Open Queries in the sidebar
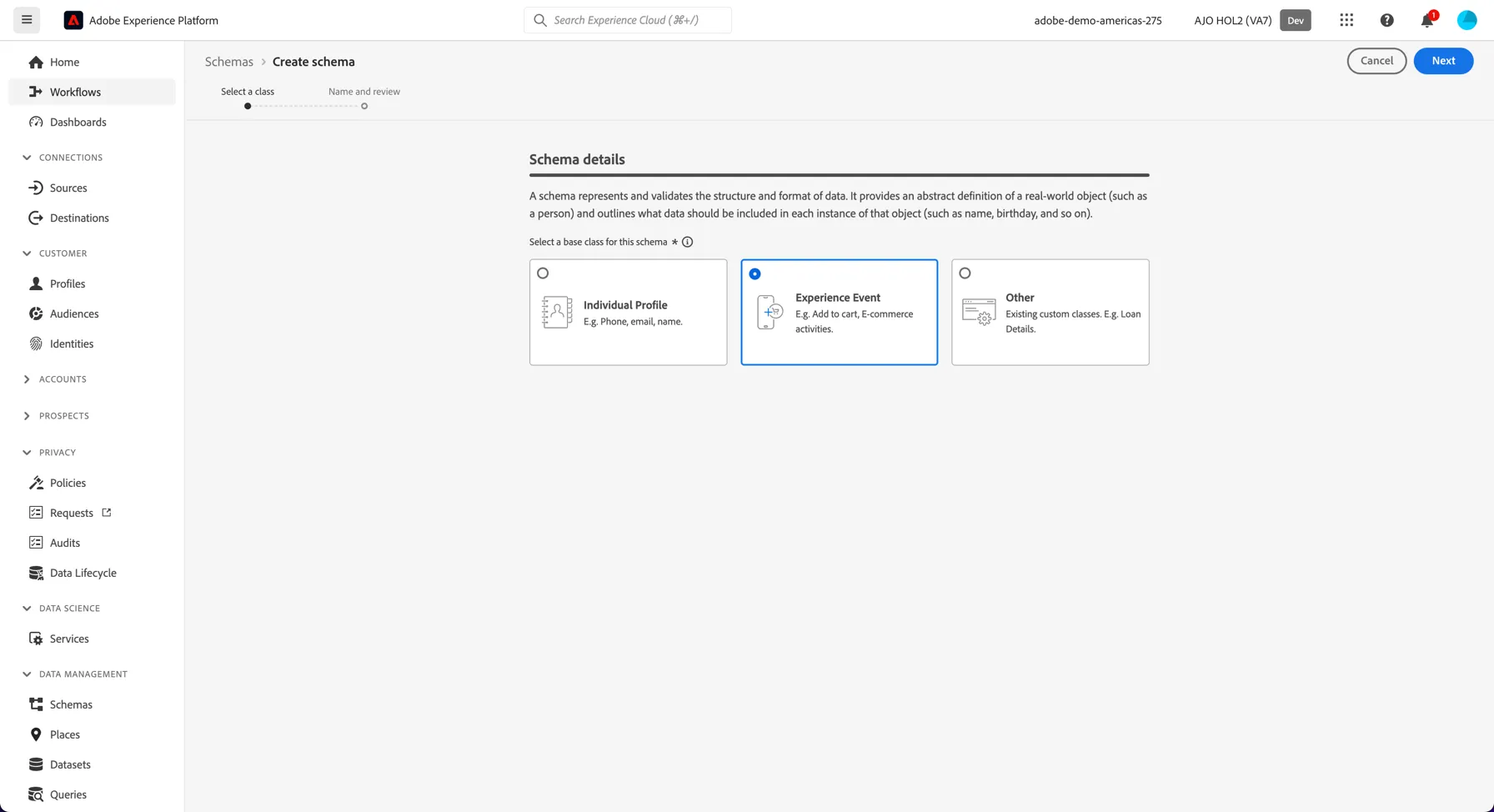 pyautogui.click(x=92, y=794)
